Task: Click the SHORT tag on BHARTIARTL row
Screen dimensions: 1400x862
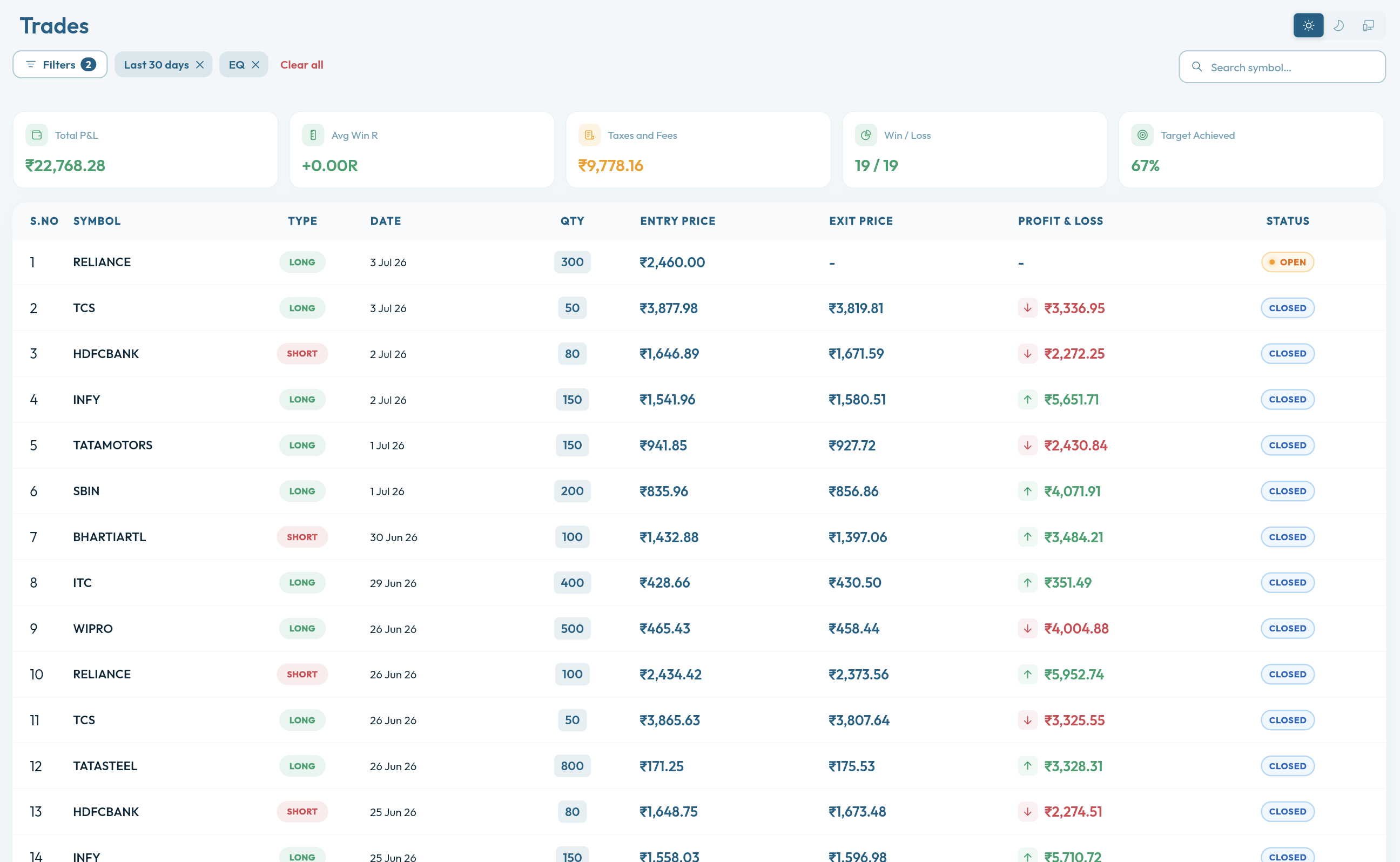Action: pyautogui.click(x=302, y=537)
